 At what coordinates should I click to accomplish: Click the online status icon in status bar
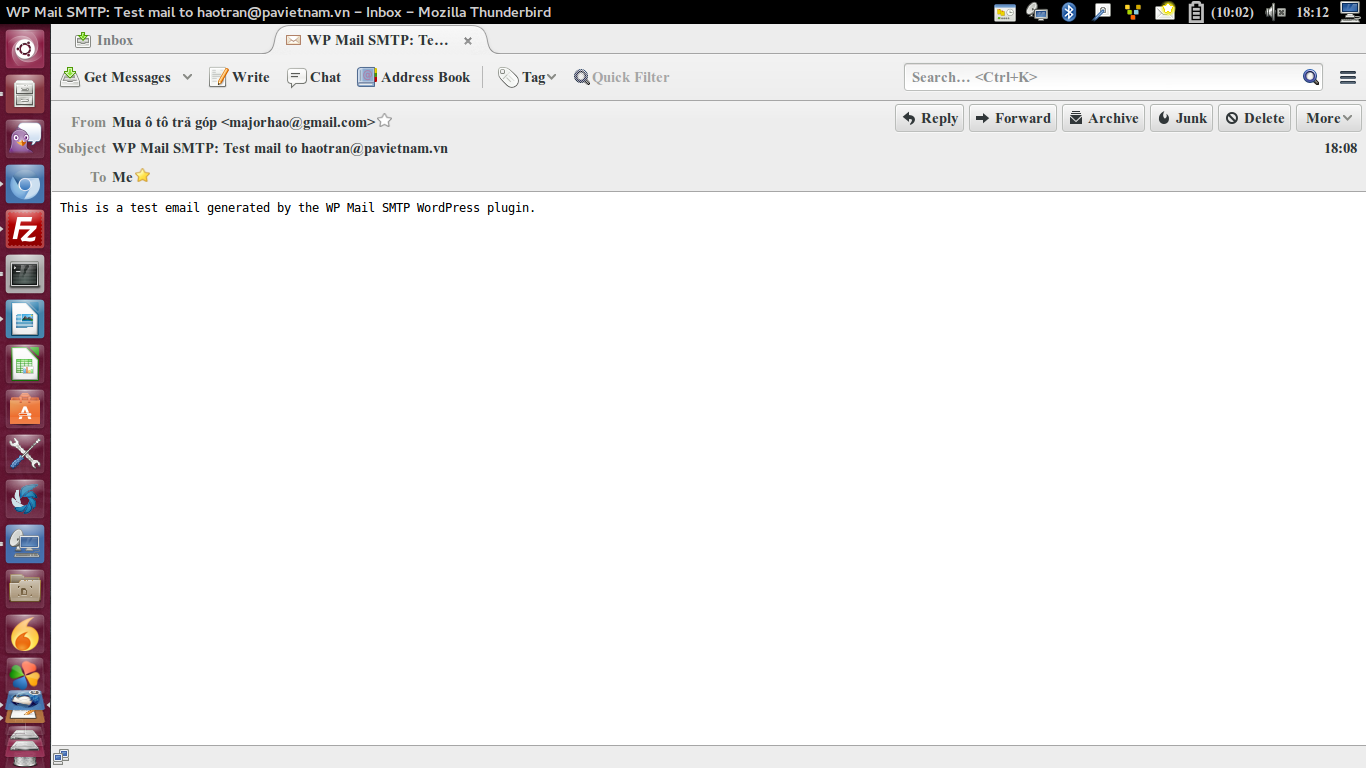61,757
